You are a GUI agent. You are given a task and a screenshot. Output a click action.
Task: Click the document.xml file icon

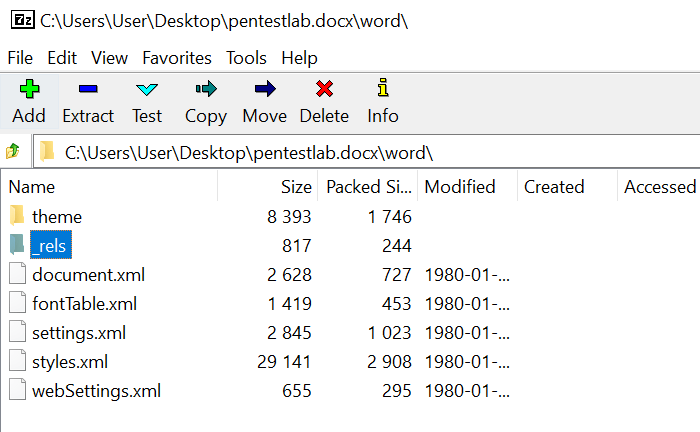pos(17,274)
